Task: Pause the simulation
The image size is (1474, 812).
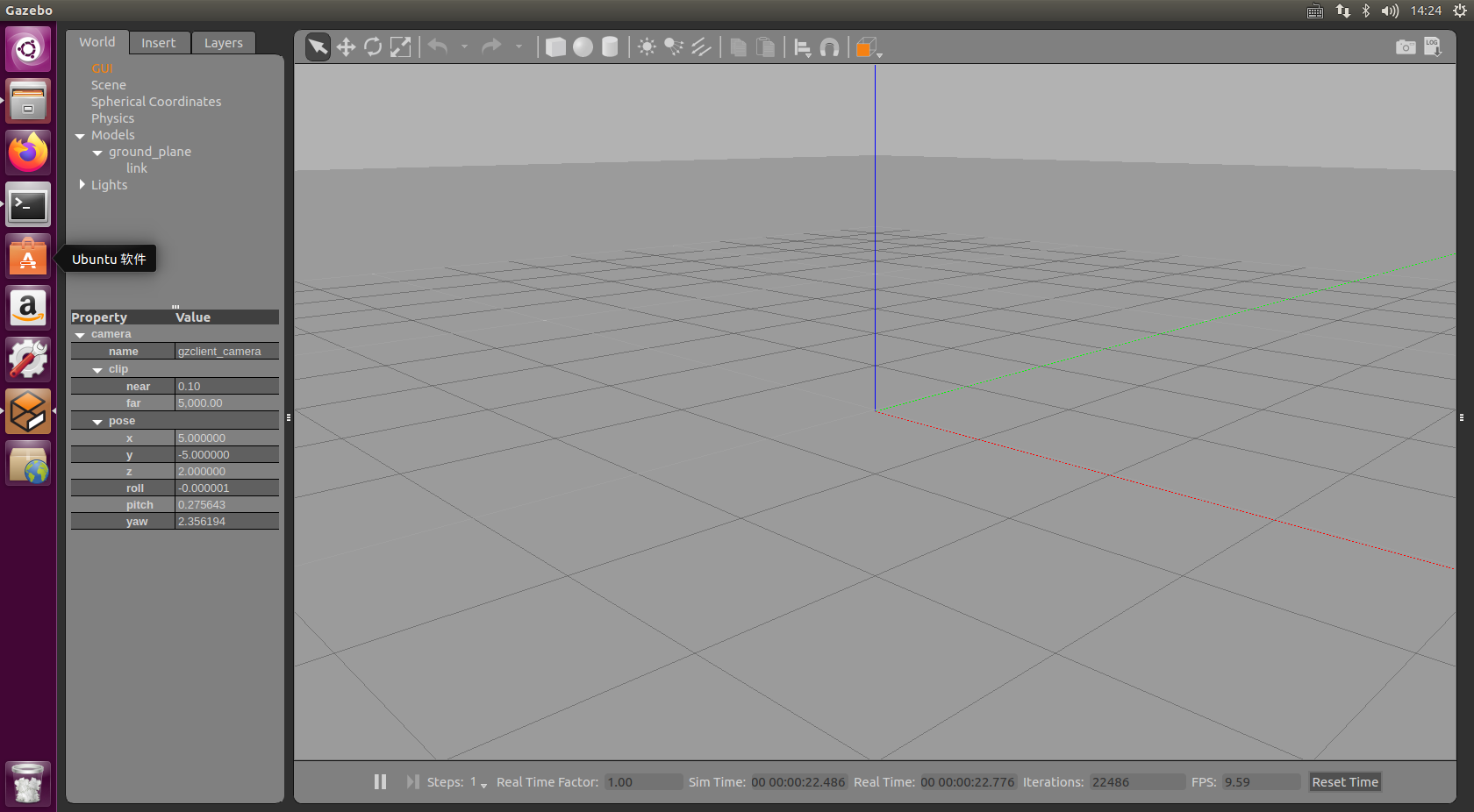Action: (x=380, y=781)
